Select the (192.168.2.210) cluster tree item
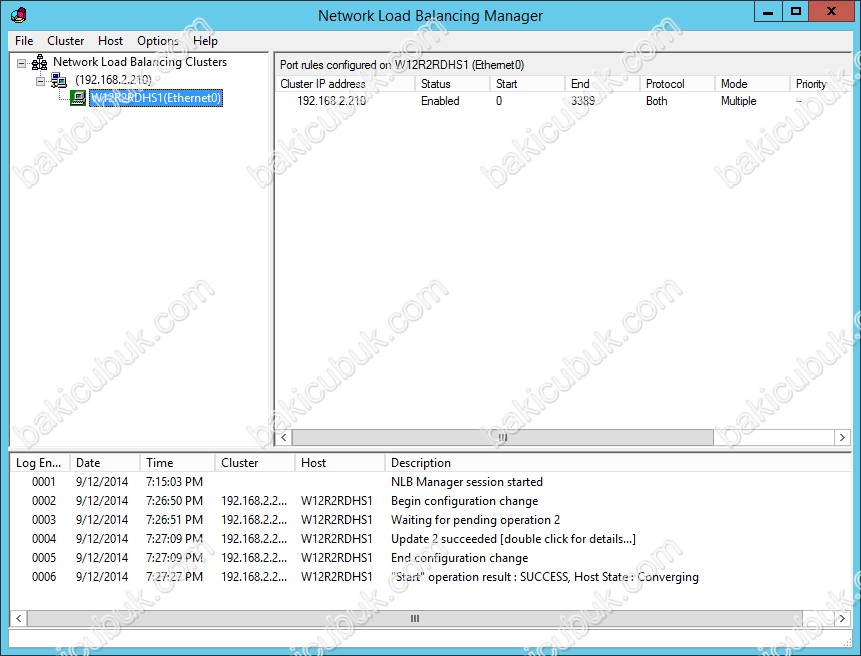 coord(113,80)
